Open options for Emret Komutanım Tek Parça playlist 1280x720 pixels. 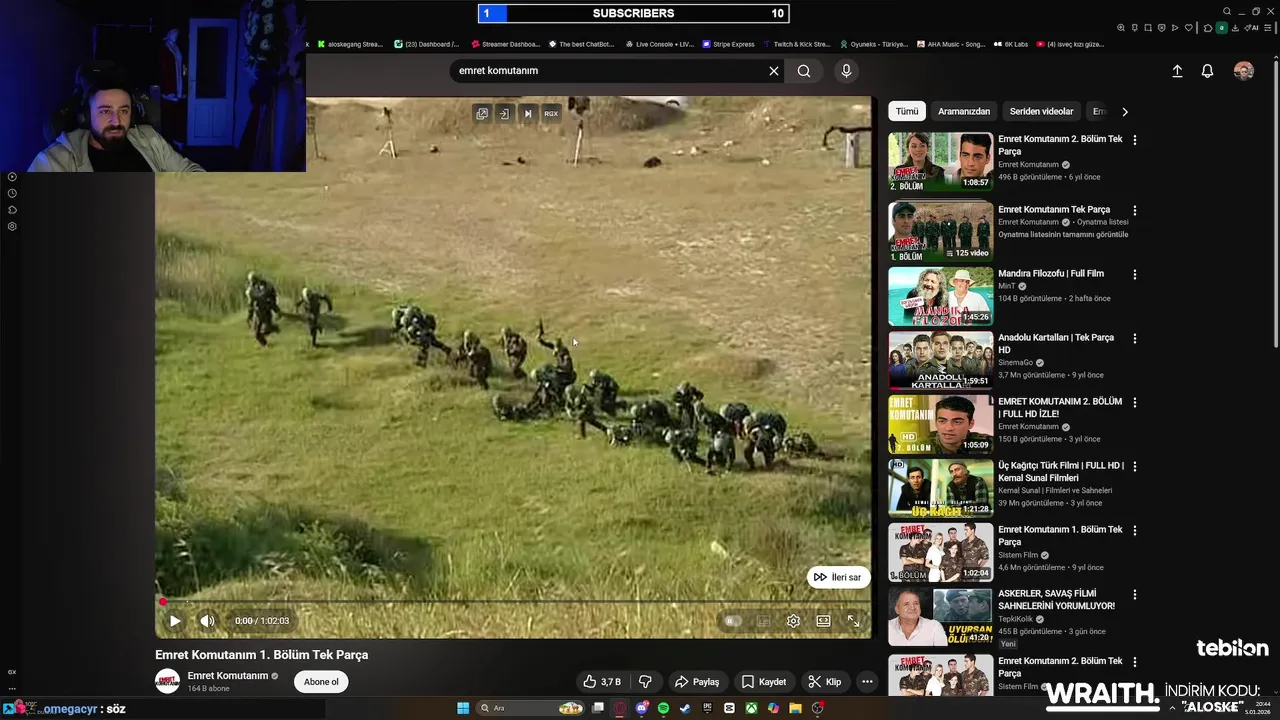coord(1134,210)
